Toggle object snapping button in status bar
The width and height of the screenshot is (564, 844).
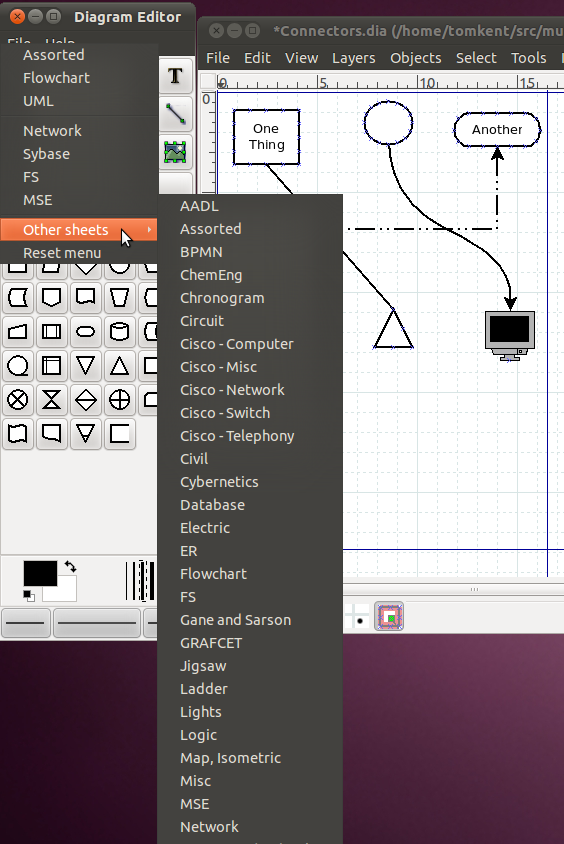tap(389, 616)
